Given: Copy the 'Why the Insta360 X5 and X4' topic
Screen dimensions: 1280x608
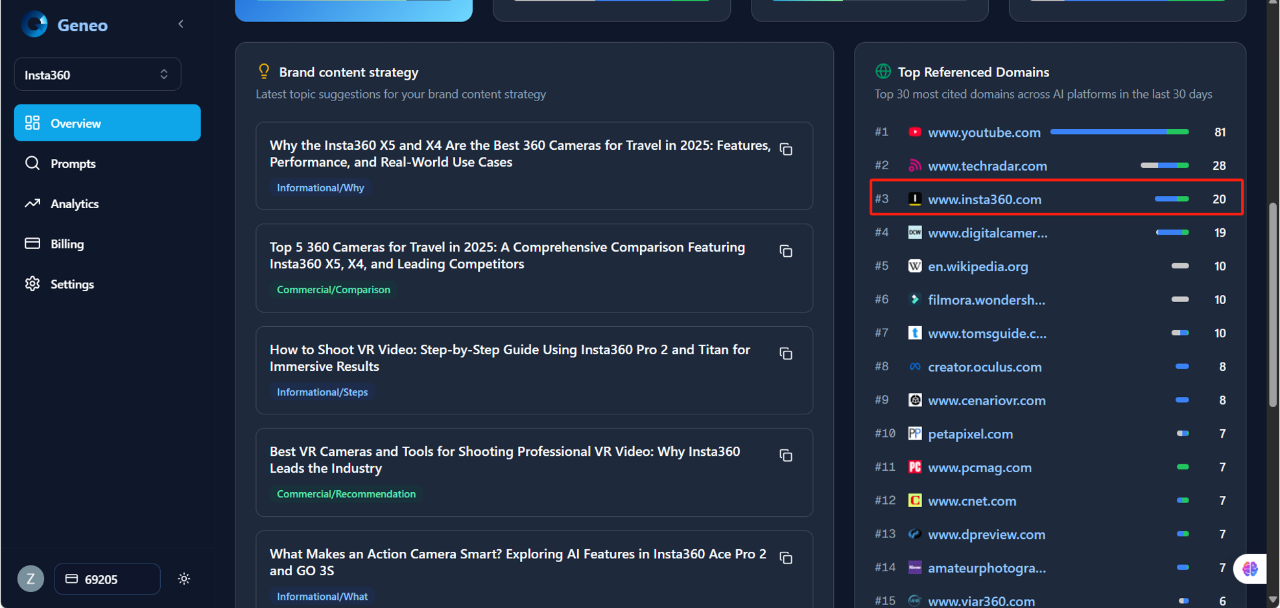Looking at the screenshot, I should 786,149.
